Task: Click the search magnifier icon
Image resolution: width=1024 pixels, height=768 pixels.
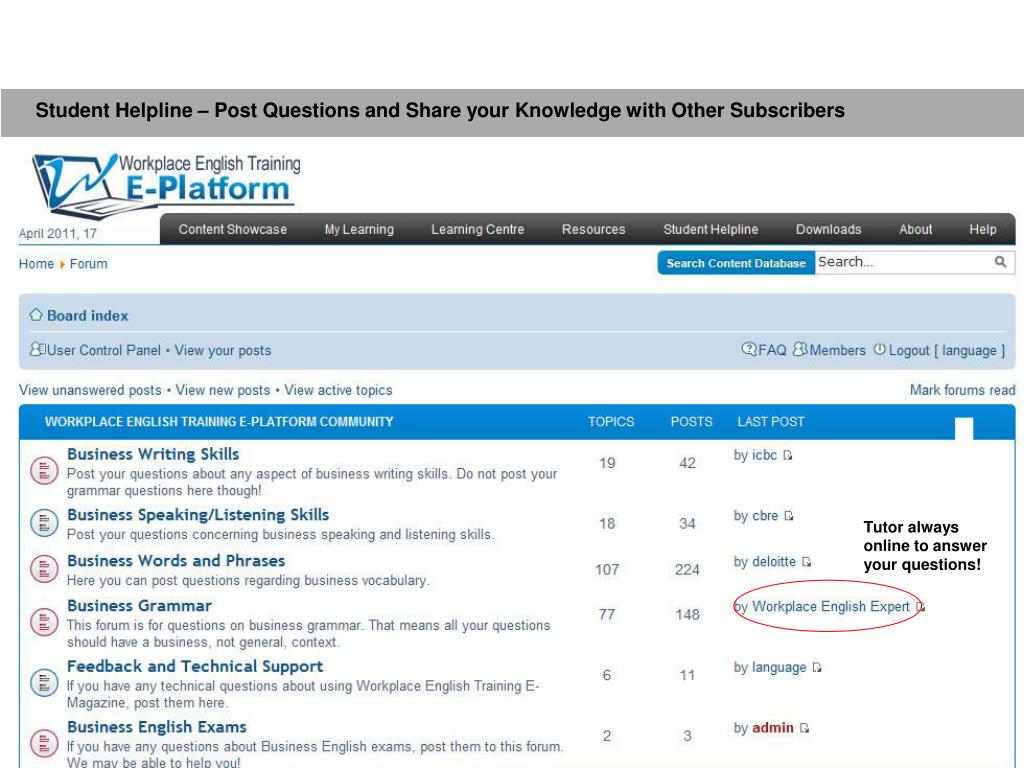Action: tap(999, 263)
